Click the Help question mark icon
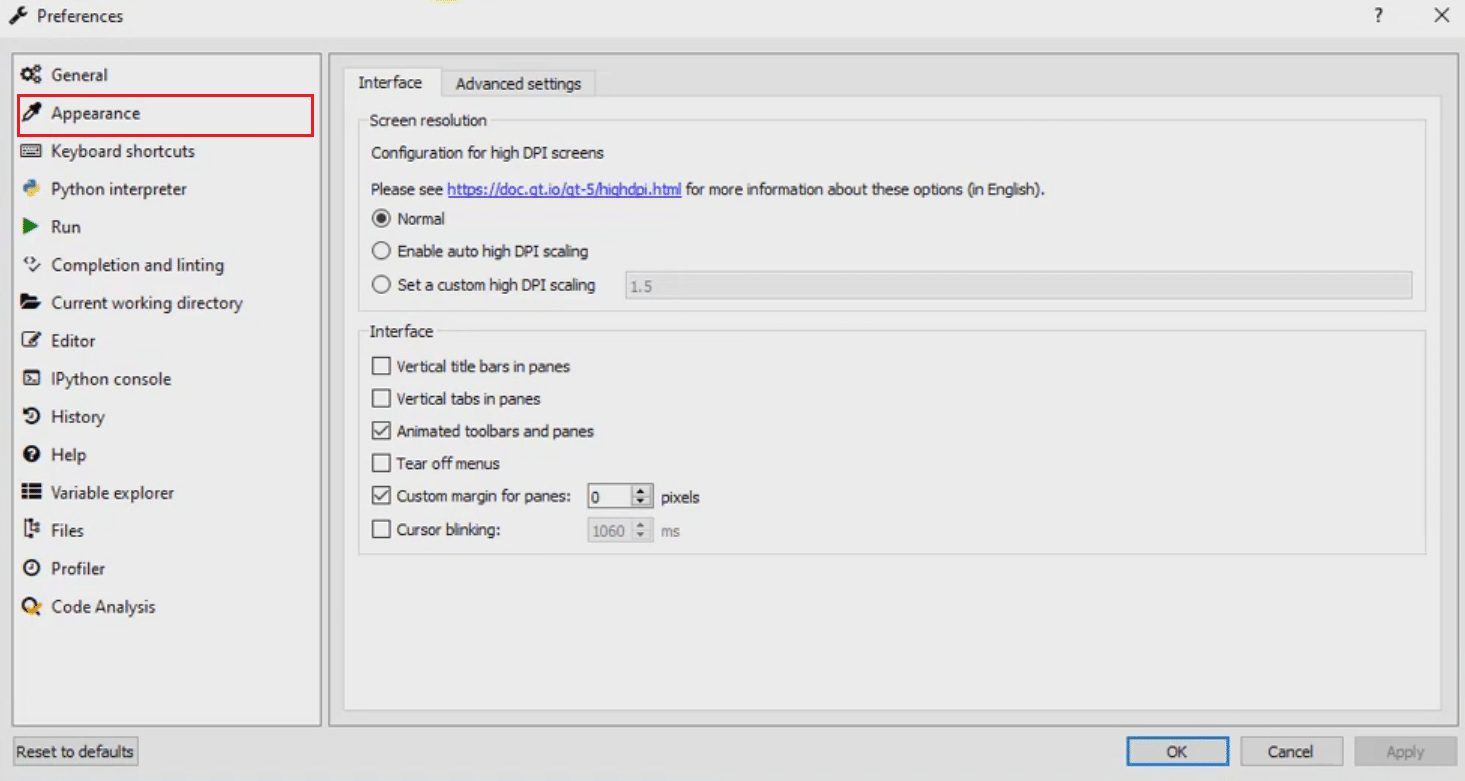Image resolution: width=1465 pixels, height=781 pixels. click(31, 455)
